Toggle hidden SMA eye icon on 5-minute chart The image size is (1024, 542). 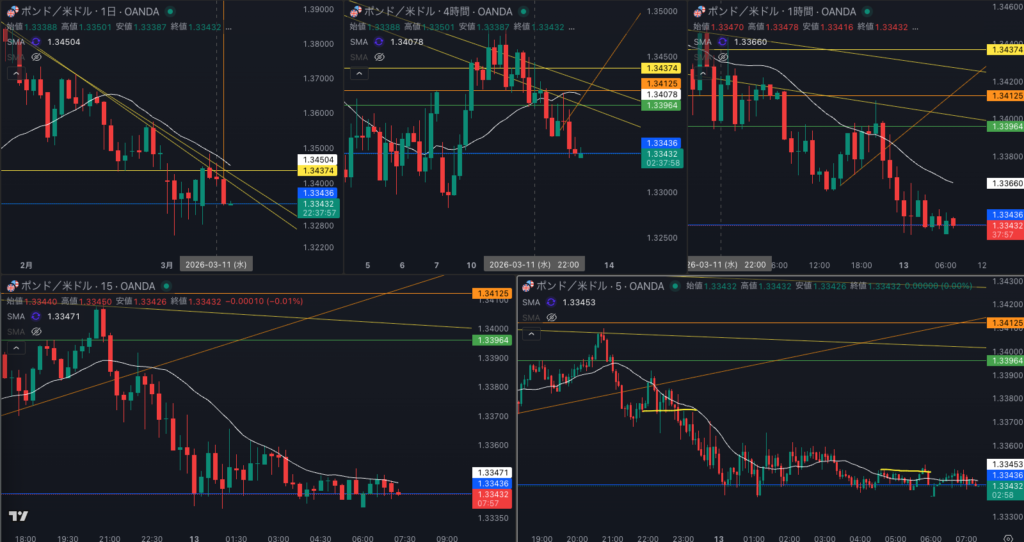pyautogui.click(x=552, y=317)
